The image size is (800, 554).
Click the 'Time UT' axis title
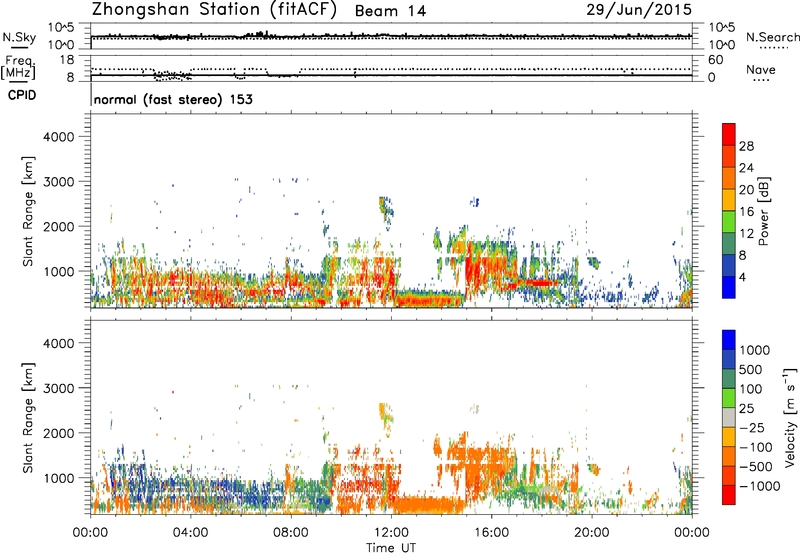coord(391,548)
